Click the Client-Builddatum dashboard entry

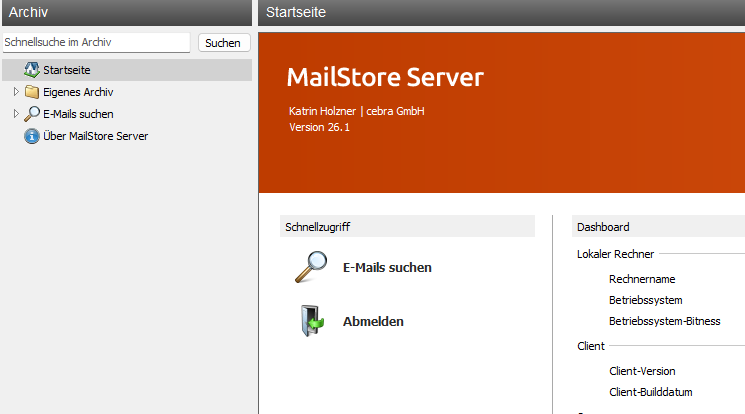[x=650, y=392]
